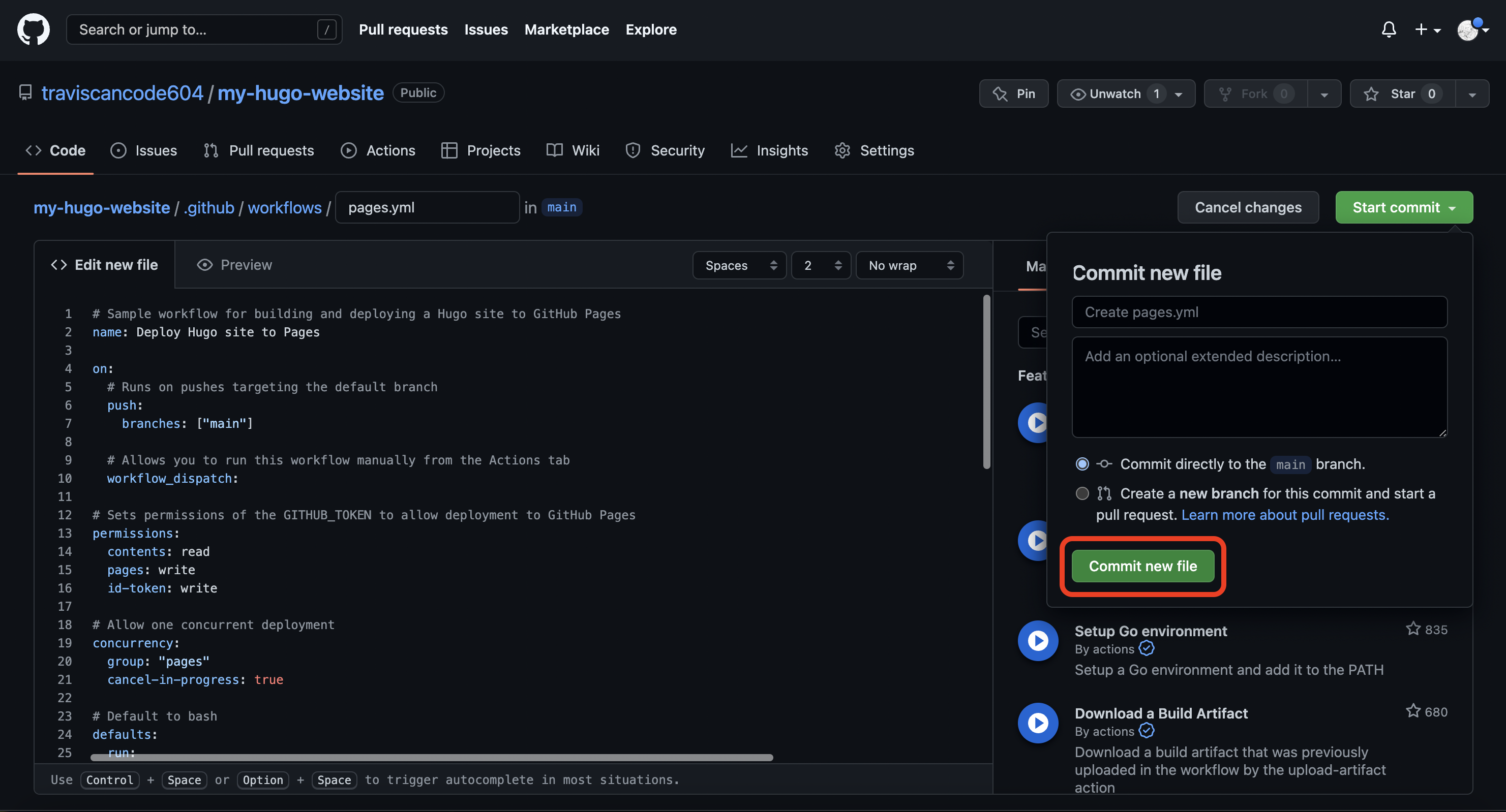Select Commit directly to the main branch
The height and width of the screenshot is (812, 1506).
[1082, 464]
